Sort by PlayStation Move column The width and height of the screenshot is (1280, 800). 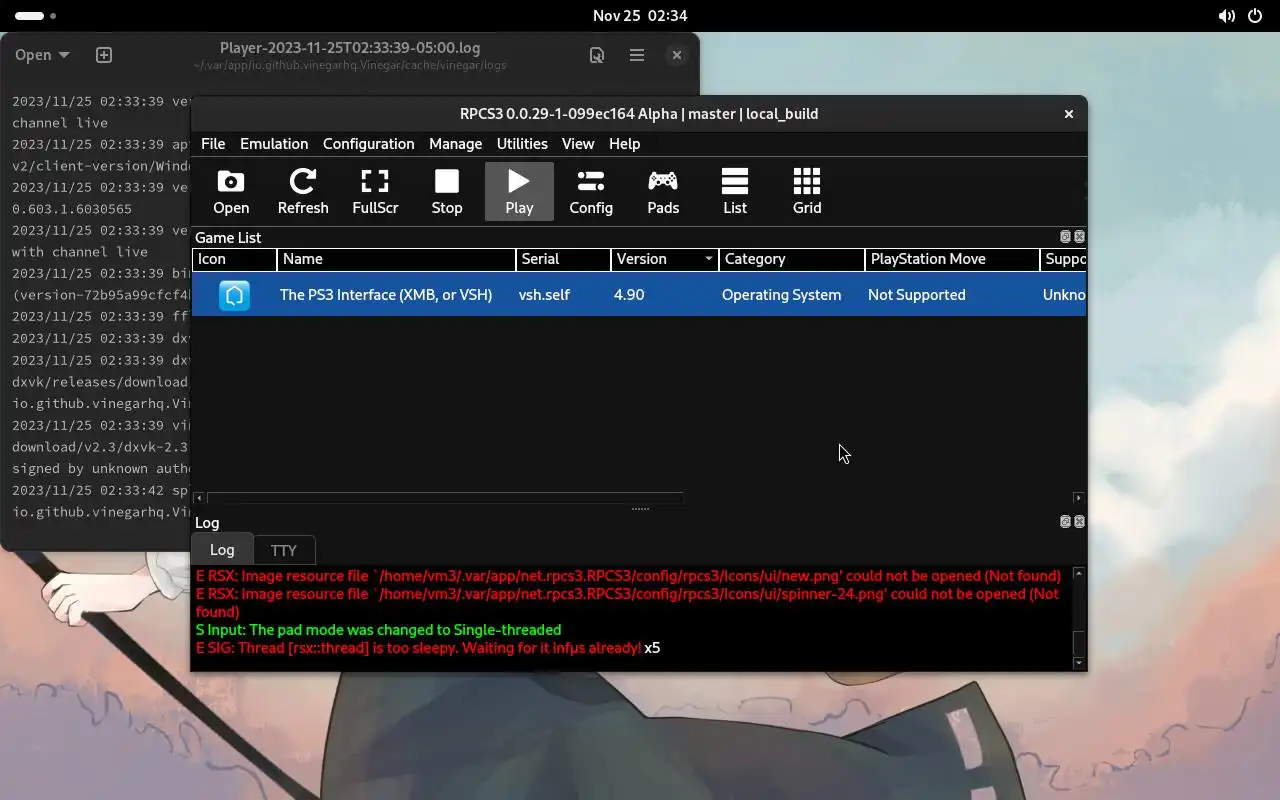click(x=953, y=259)
